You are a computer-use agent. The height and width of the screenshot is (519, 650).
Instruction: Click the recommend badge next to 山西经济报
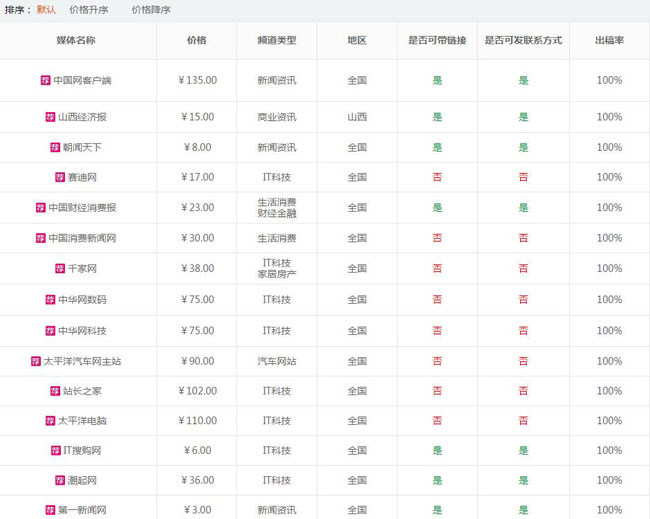click(50, 117)
